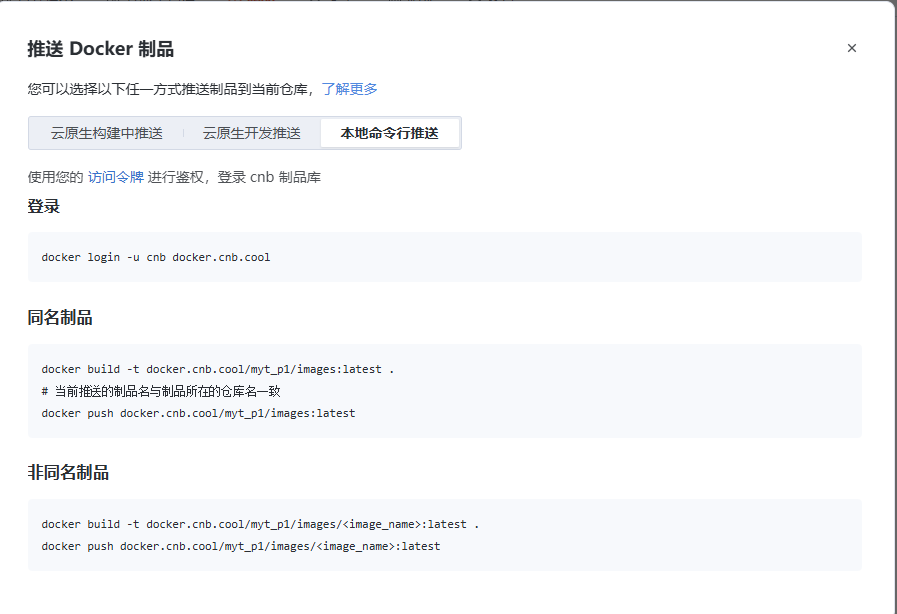
Task: Click the docker push command under 同名制品
Action: coord(198,413)
